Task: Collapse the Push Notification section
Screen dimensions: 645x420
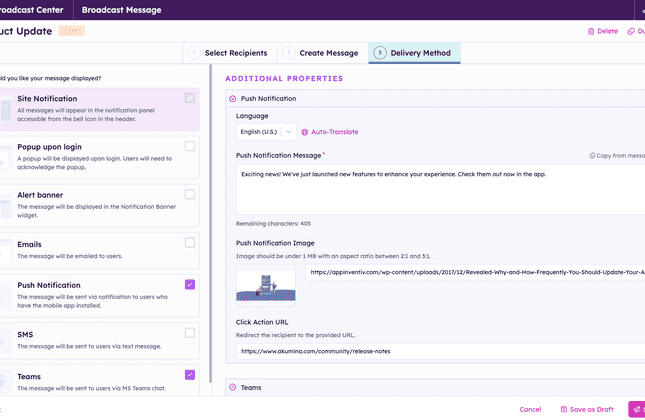Action: [233, 99]
